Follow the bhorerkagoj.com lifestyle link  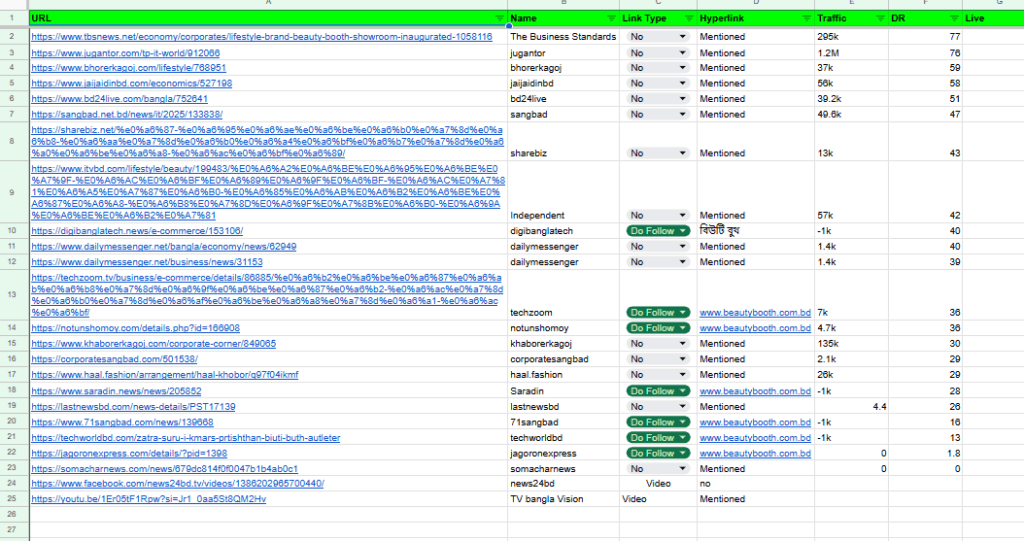pyautogui.click(x=129, y=68)
